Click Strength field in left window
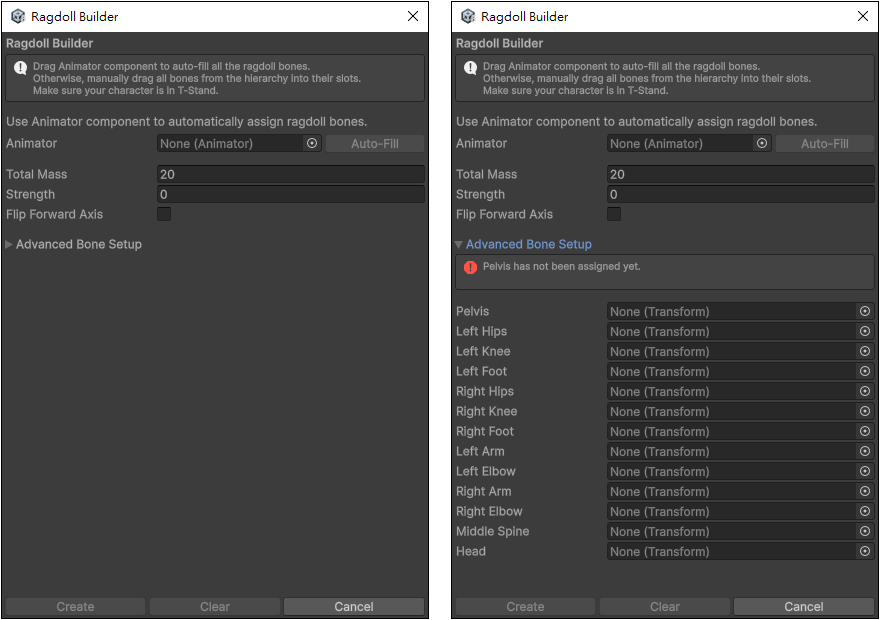 point(291,194)
